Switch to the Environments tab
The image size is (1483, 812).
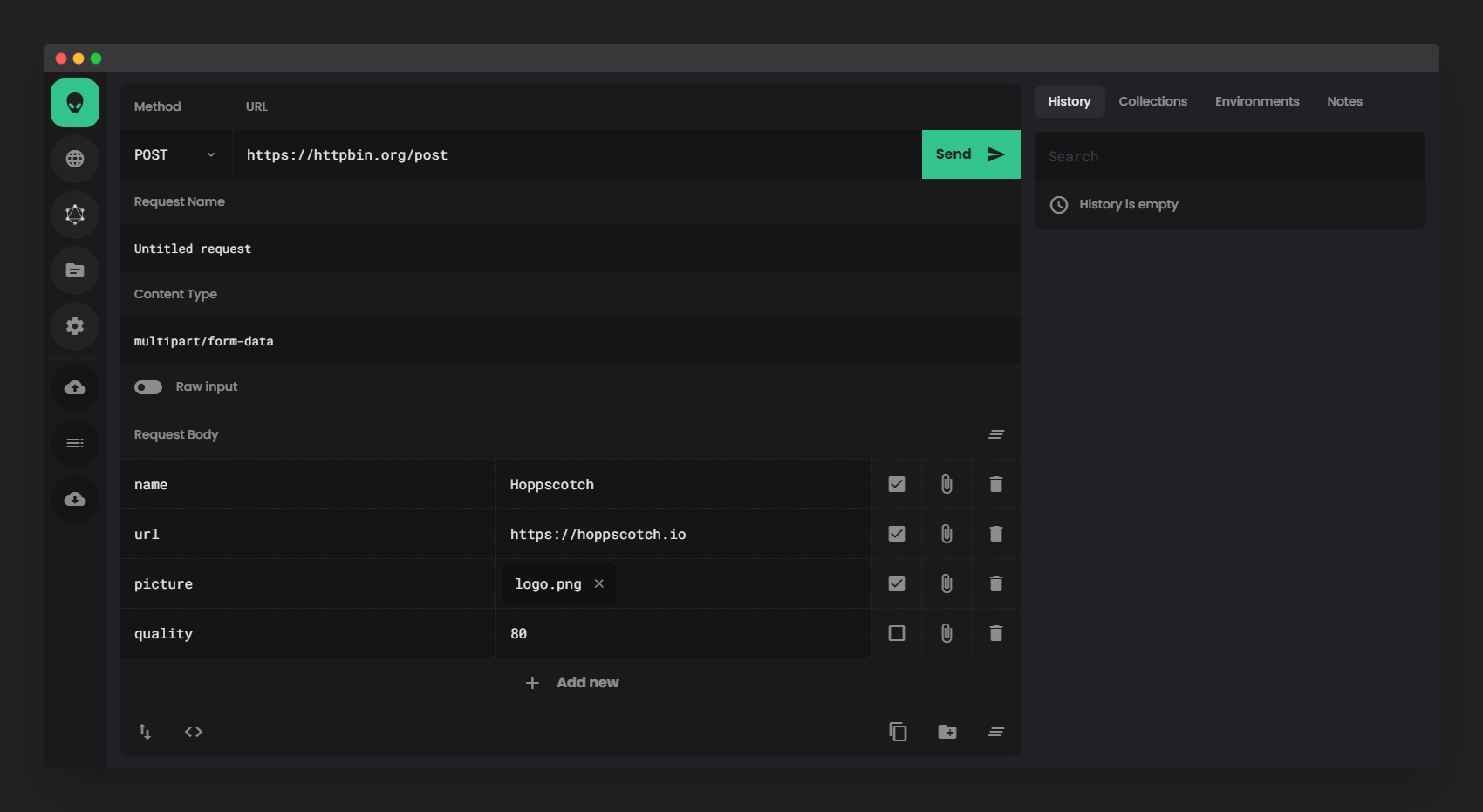click(1257, 101)
